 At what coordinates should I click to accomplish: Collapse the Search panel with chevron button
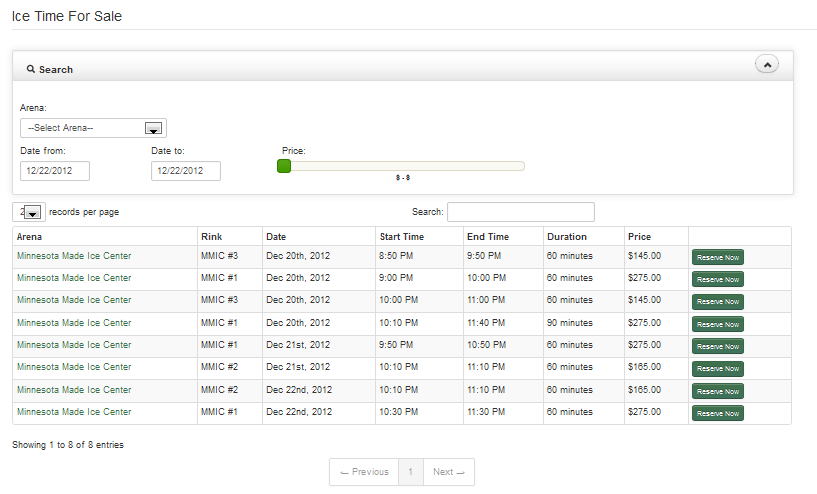(766, 64)
